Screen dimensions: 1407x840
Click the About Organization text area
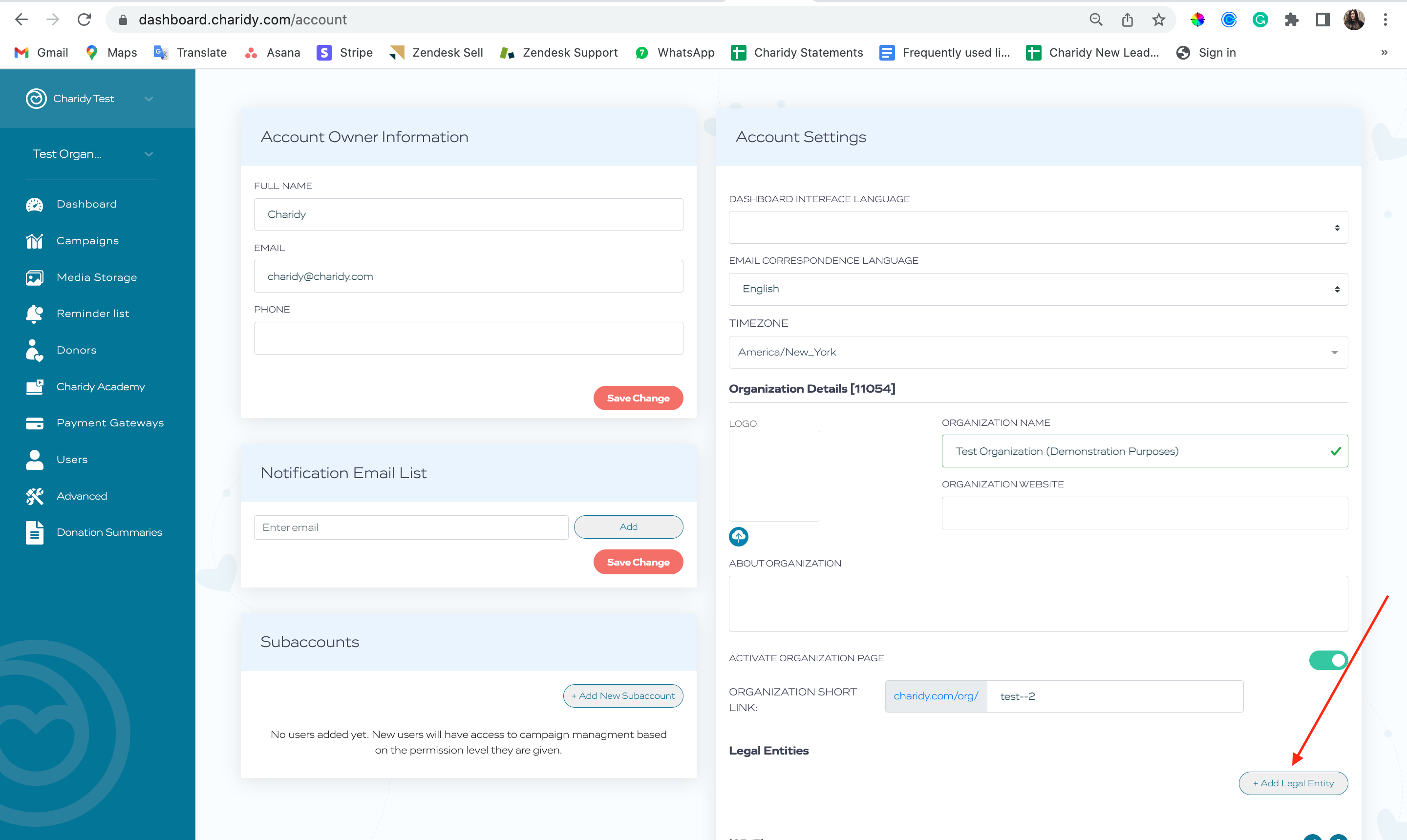tap(1038, 604)
